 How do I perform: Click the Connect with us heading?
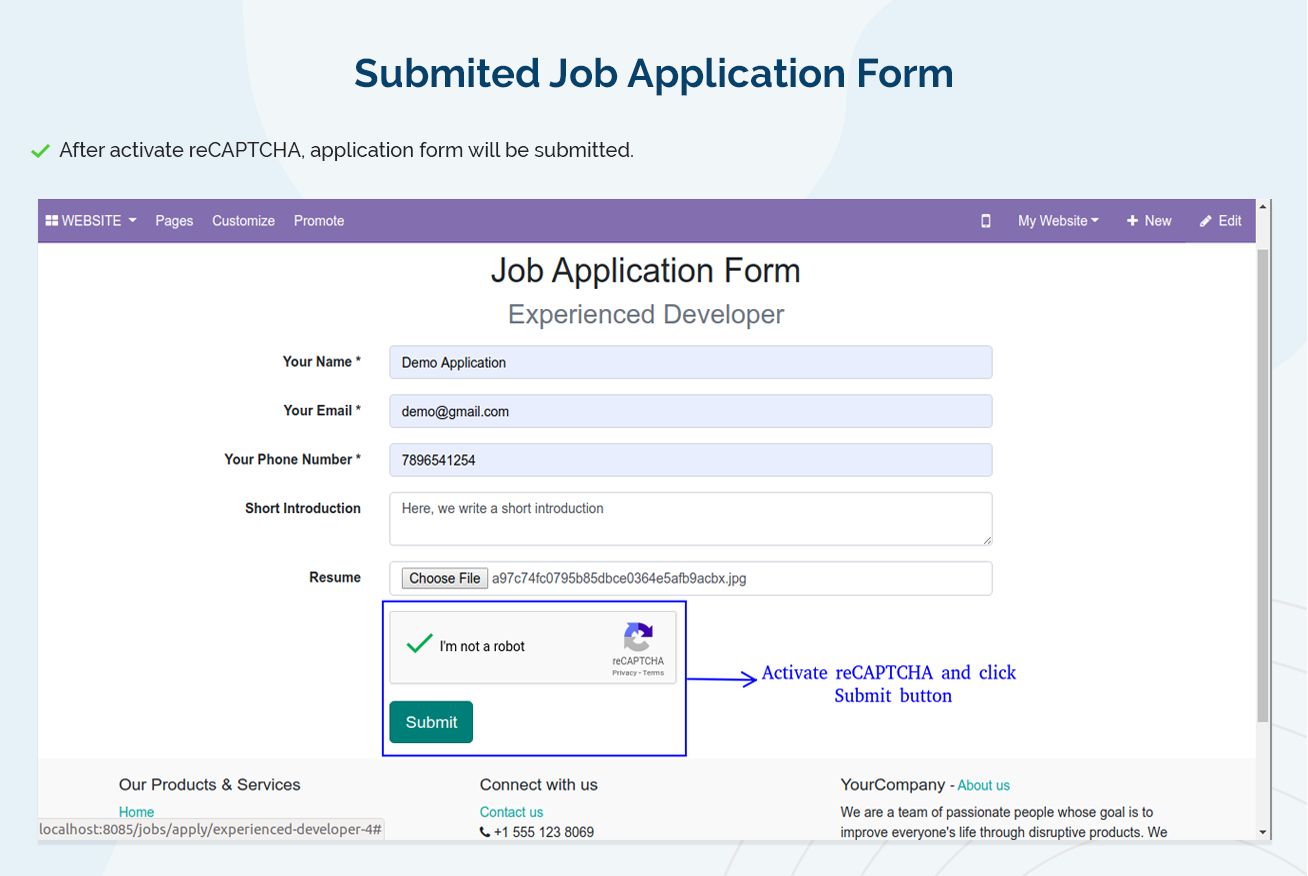[x=539, y=785]
